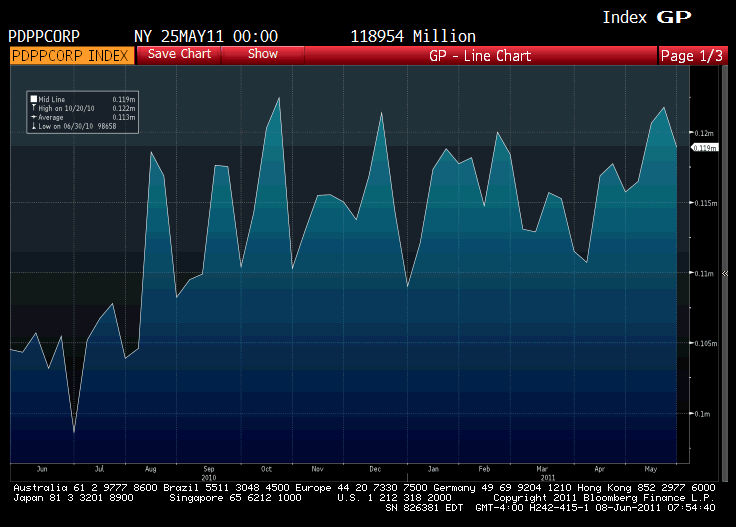Image resolution: width=736 pixels, height=527 pixels.
Task: Go to Page 1/3 indicator
Action: 692,56
